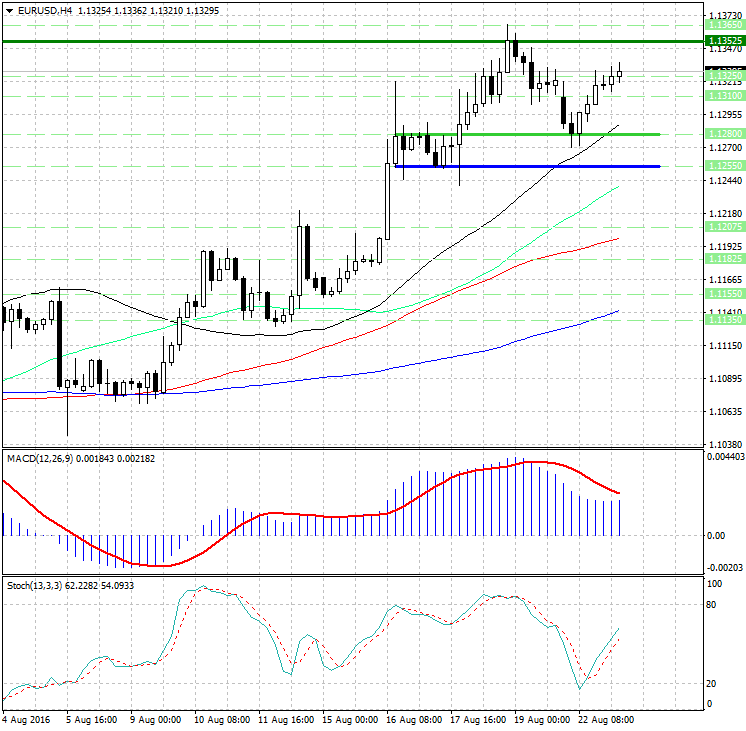Image resolution: width=746 pixels, height=731 pixels.
Task: Select the 1.13100 price level label
Action: [725, 96]
